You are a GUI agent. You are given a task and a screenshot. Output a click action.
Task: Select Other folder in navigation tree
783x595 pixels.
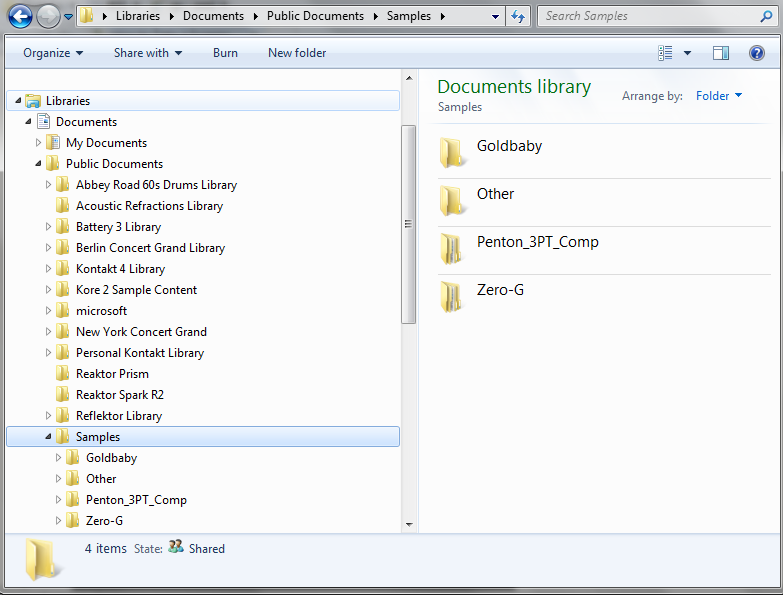point(101,479)
